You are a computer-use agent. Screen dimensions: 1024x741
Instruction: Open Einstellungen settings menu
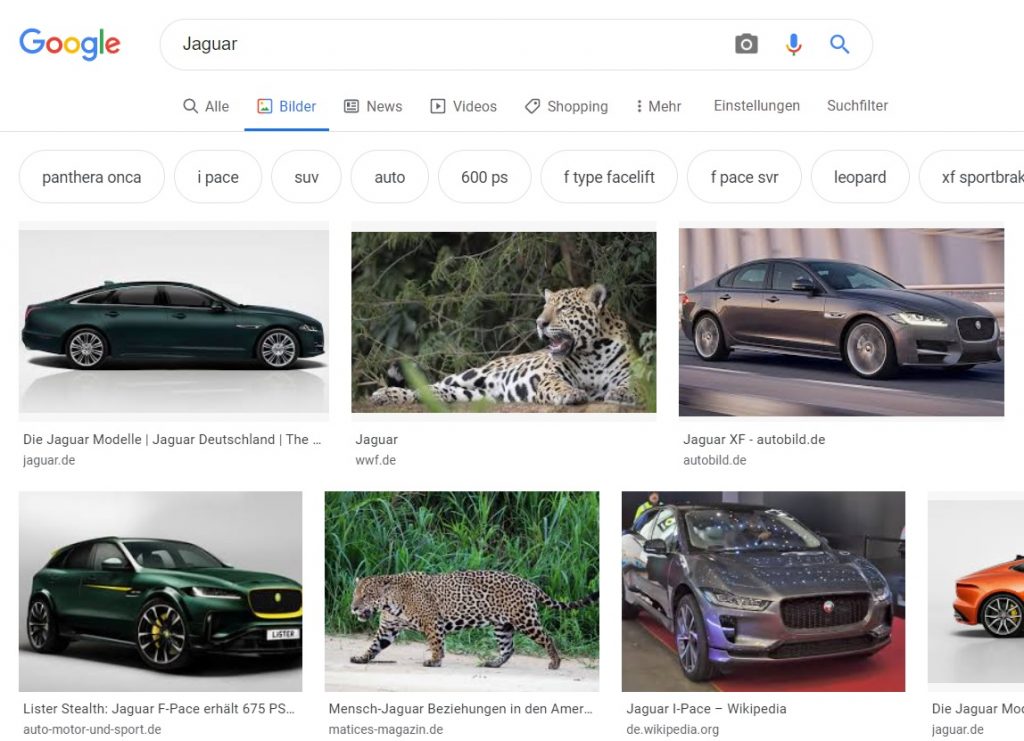[x=756, y=106]
